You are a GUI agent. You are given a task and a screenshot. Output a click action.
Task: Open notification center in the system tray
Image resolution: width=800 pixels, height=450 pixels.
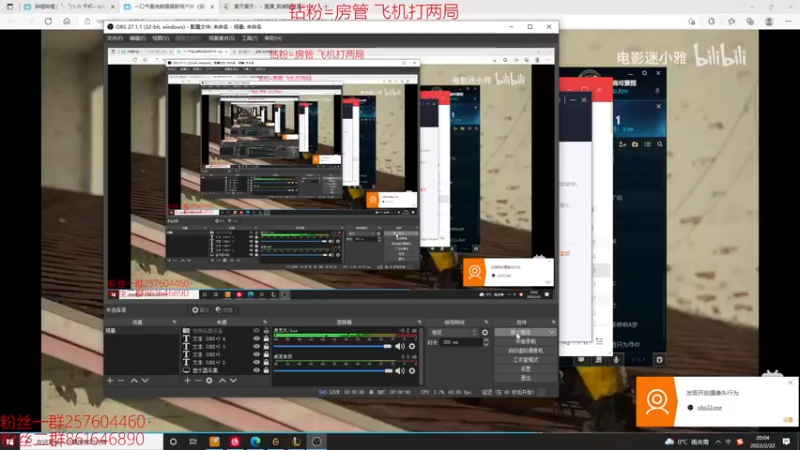(x=786, y=442)
